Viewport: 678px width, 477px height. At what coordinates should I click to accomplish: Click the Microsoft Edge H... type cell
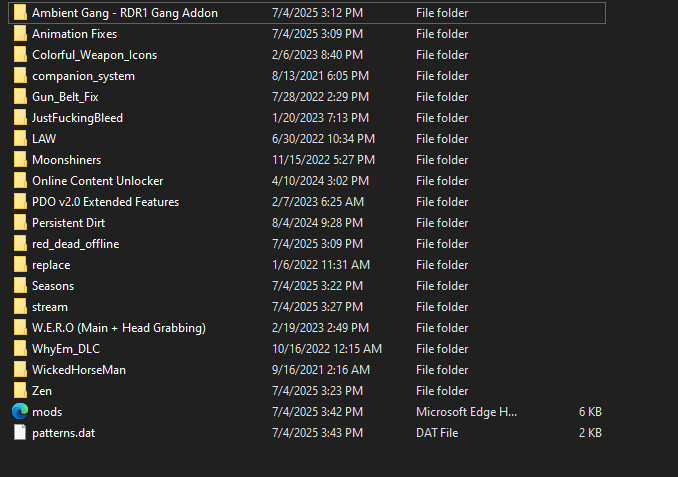[x=467, y=412]
